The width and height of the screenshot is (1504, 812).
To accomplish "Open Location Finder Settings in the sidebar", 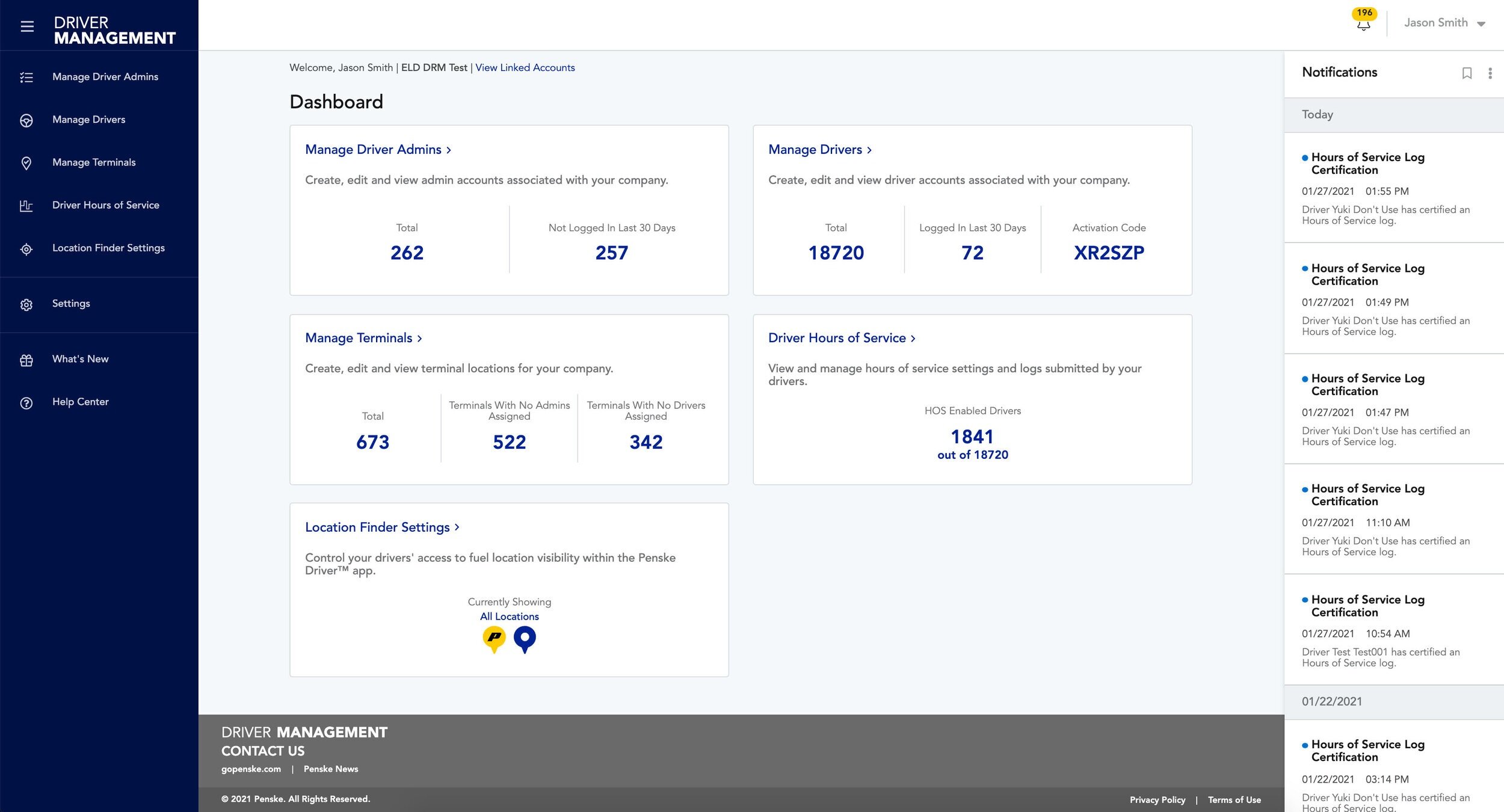I will [x=108, y=248].
